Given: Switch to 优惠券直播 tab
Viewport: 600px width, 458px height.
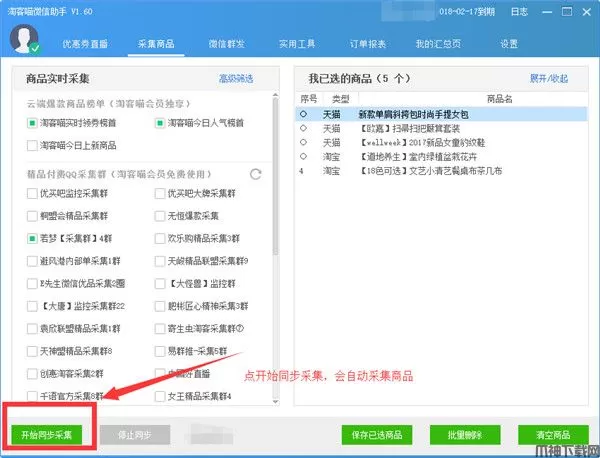Looking at the screenshot, I should (x=85, y=44).
